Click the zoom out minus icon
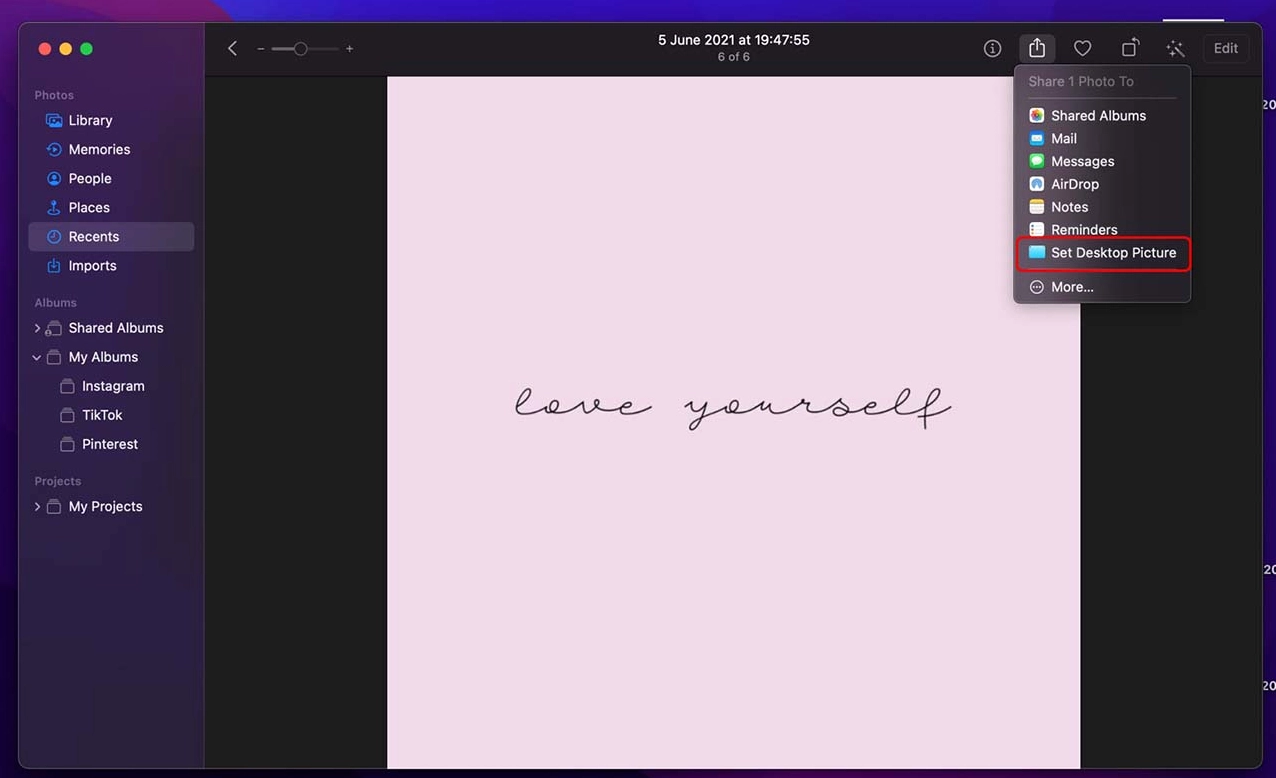This screenshot has width=1276, height=778. tap(261, 49)
